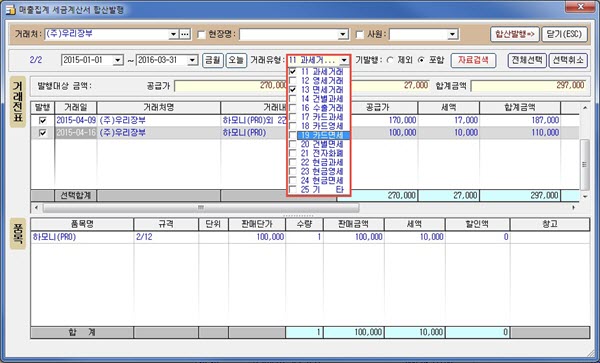Click the 닫기(ESC) button

(x=564, y=34)
